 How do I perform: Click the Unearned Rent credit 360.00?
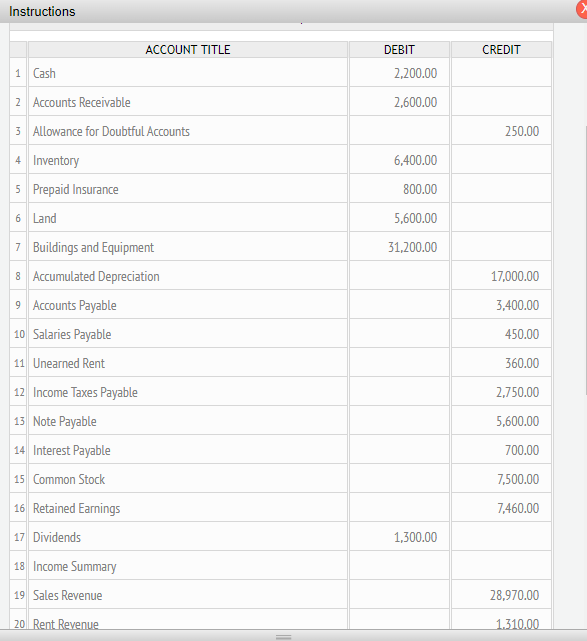pos(522,363)
